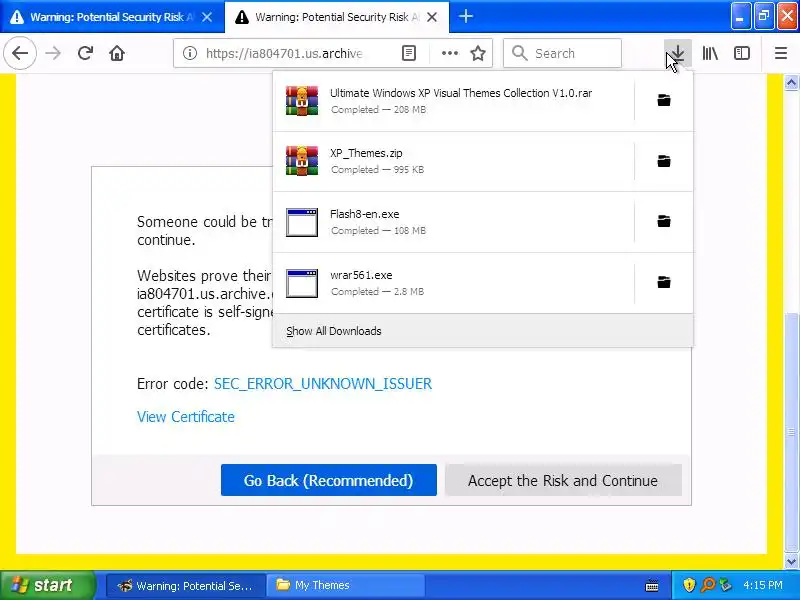Open the View Certificate link
Screen dimensions: 800x600
point(186,417)
